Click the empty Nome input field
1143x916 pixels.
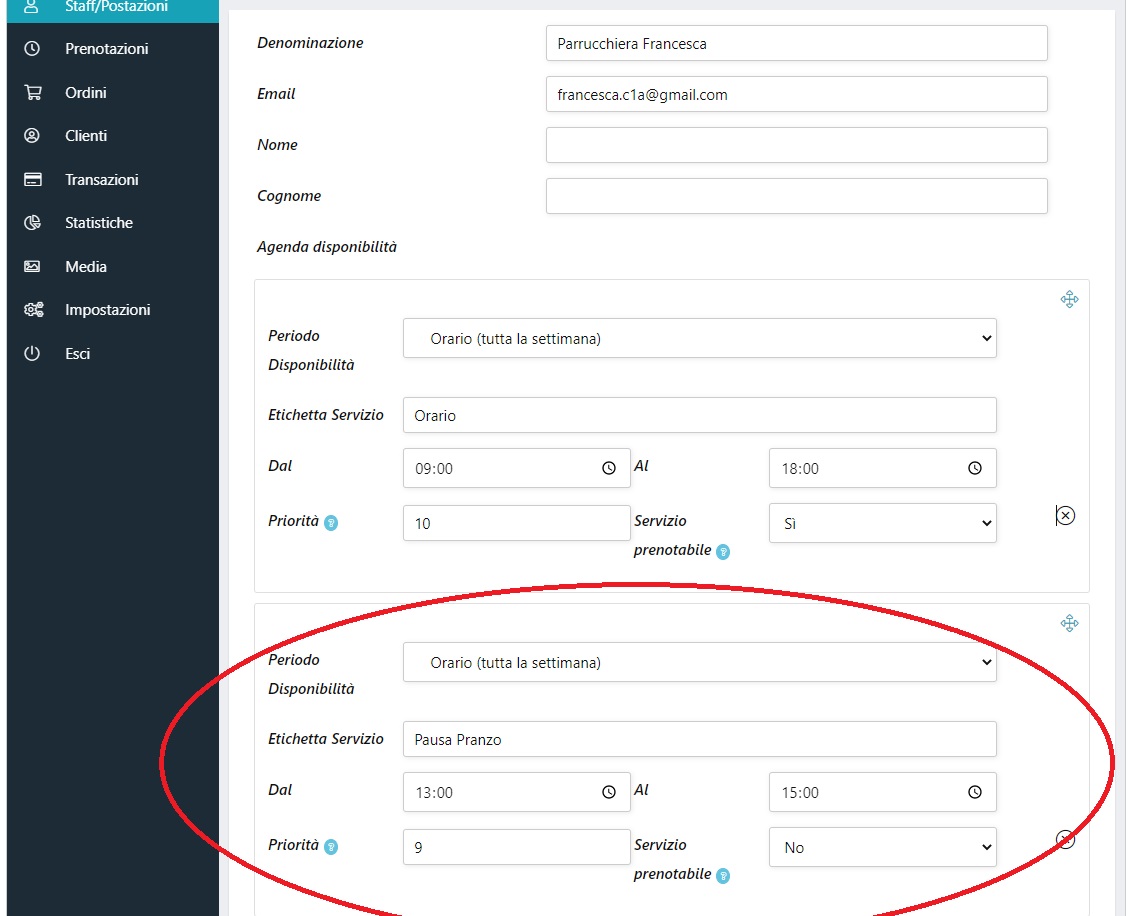coord(796,145)
